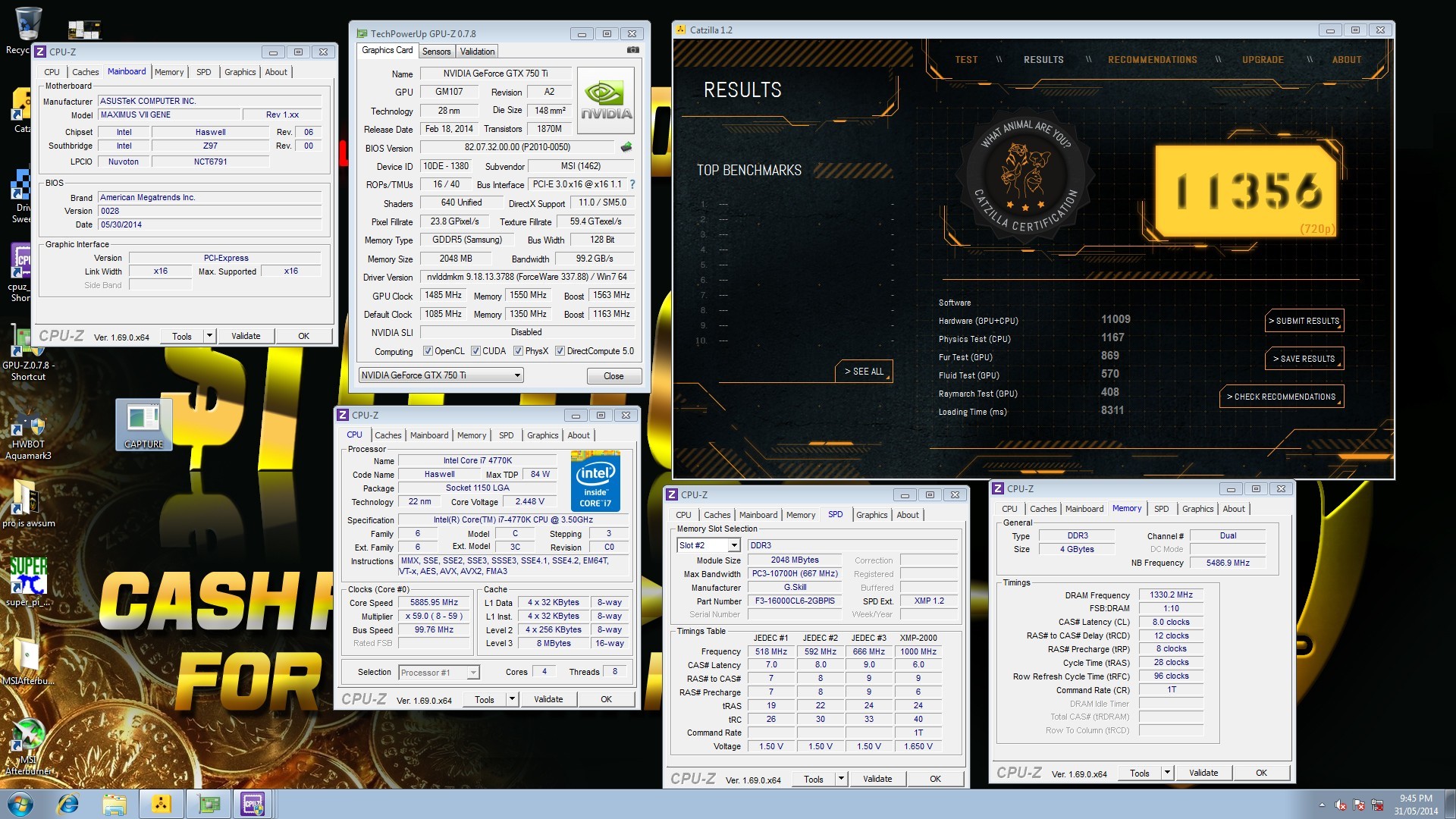Screen dimensions: 1456x819
Task: Open Caches tab in Mainboard CPU-Z window
Action: click(x=85, y=72)
